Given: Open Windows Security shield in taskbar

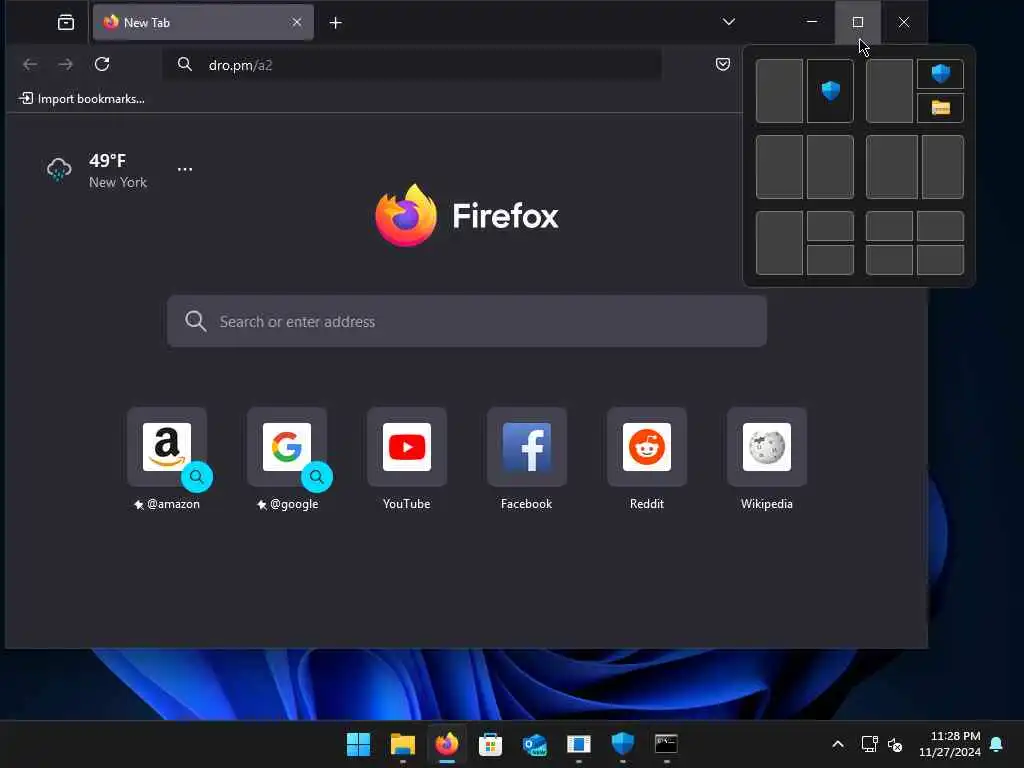Looking at the screenshot, I should coord(622,744).
